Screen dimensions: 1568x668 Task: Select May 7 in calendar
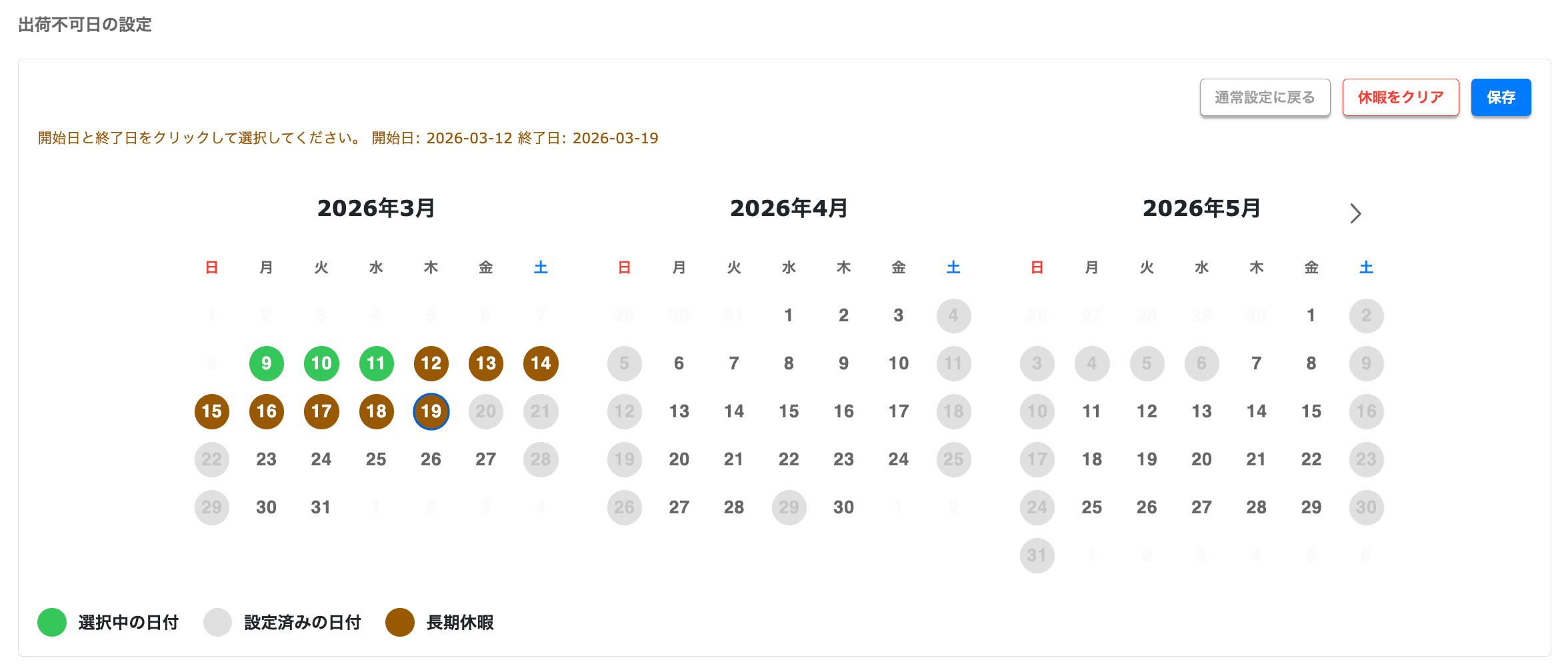[1256, 363]
